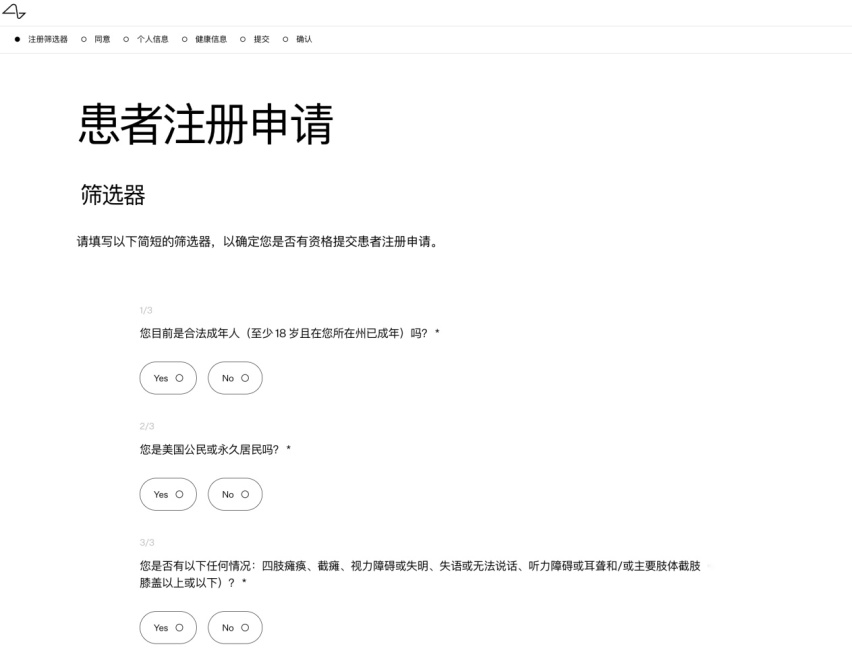Viewport: 852px width, 657px height.
Task: Click the 2/3 question counter
Action: click(x=147, y=426)
